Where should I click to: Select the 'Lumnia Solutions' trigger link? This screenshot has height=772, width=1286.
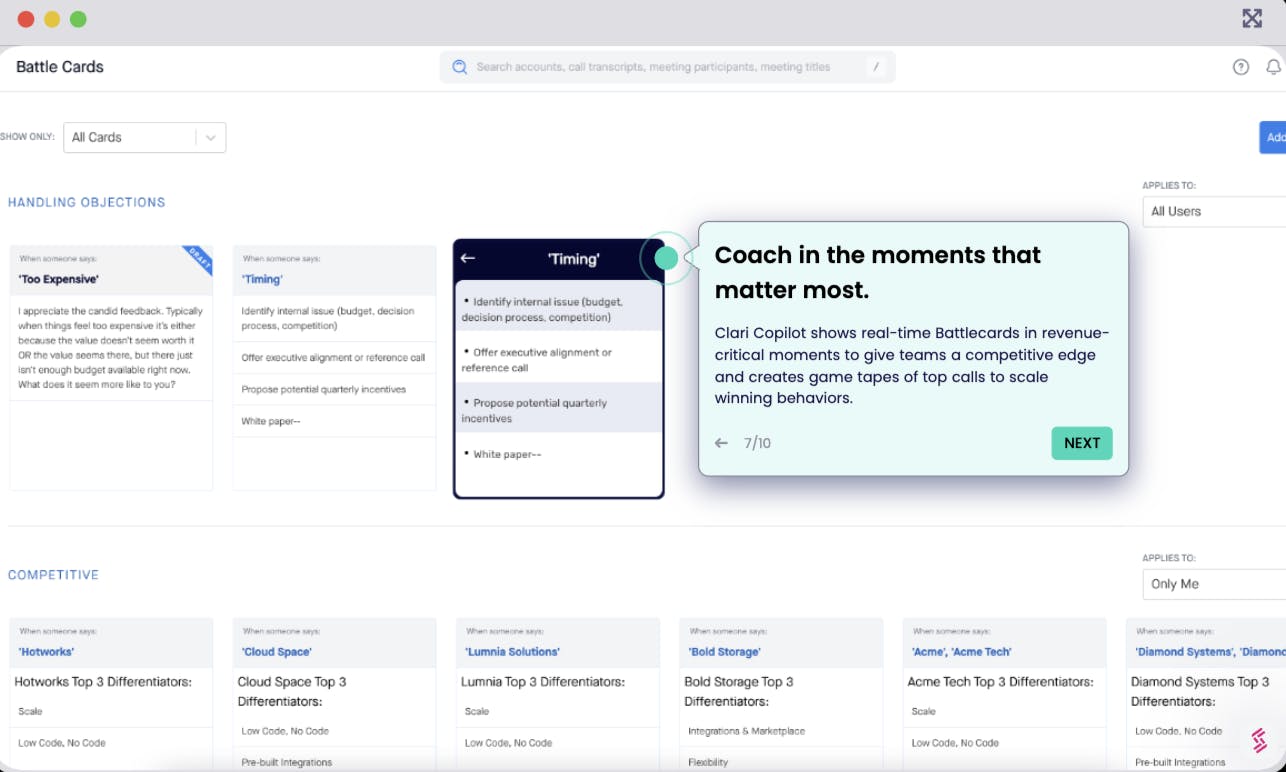pyautogui.click(x=512, y=652)
